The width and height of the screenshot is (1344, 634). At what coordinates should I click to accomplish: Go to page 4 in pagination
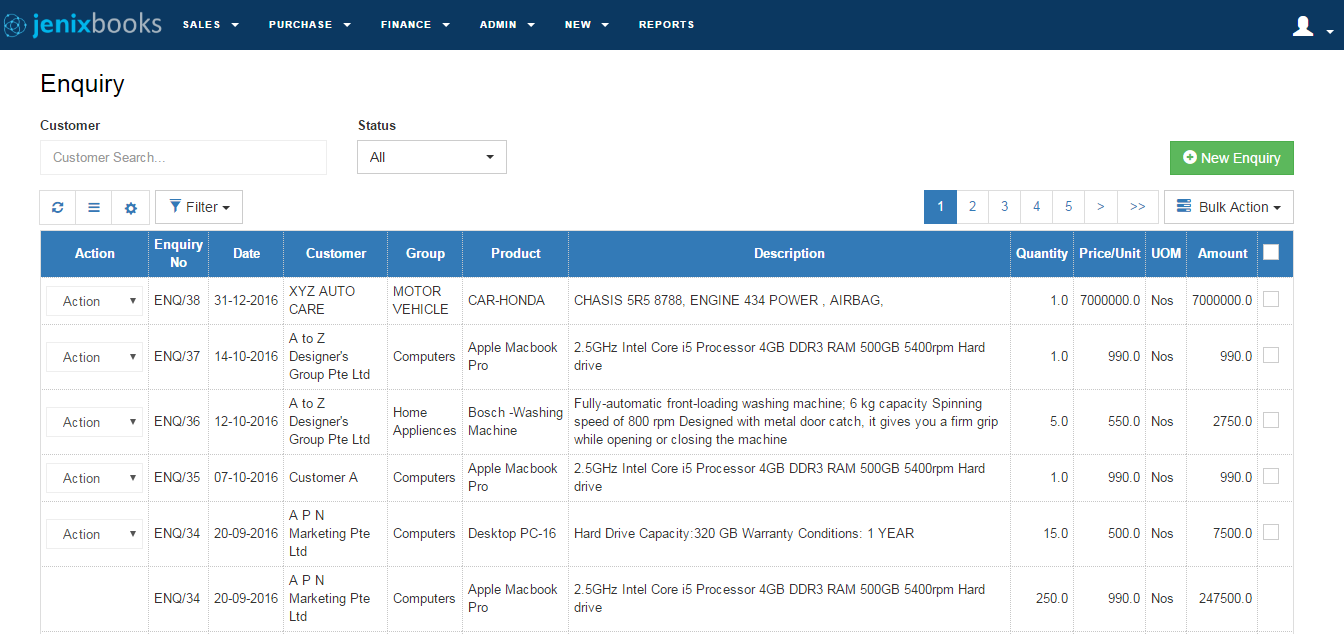click(x=1036, y=207)
